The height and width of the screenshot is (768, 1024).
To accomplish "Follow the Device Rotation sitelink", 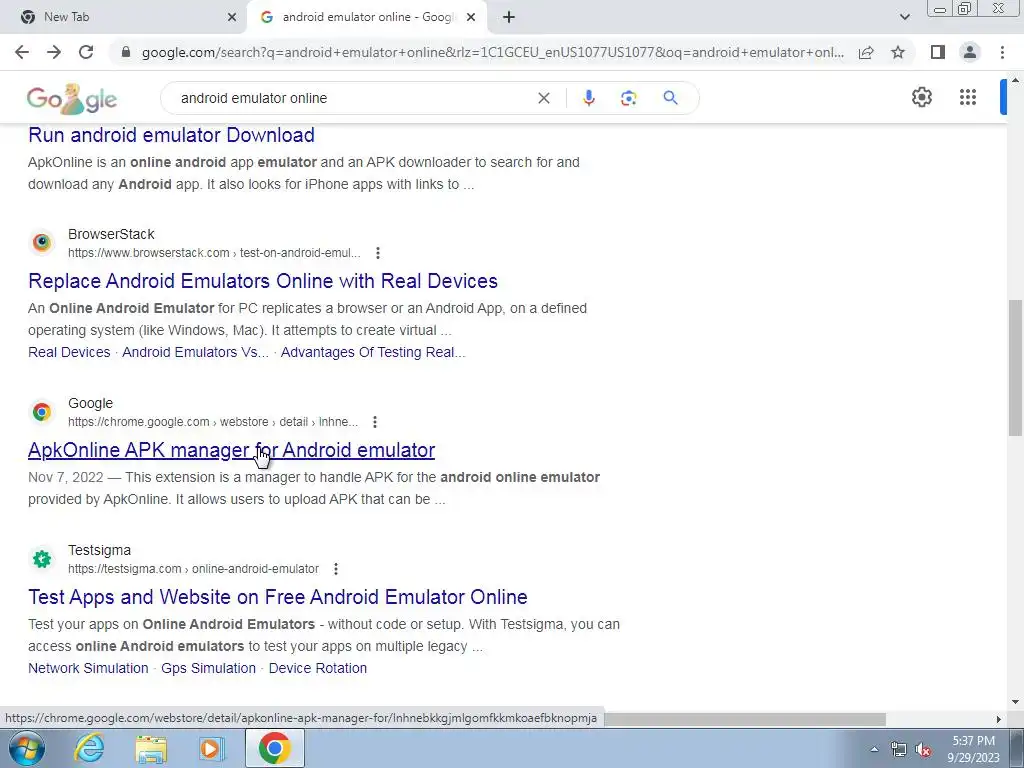I will click(317, 668).
